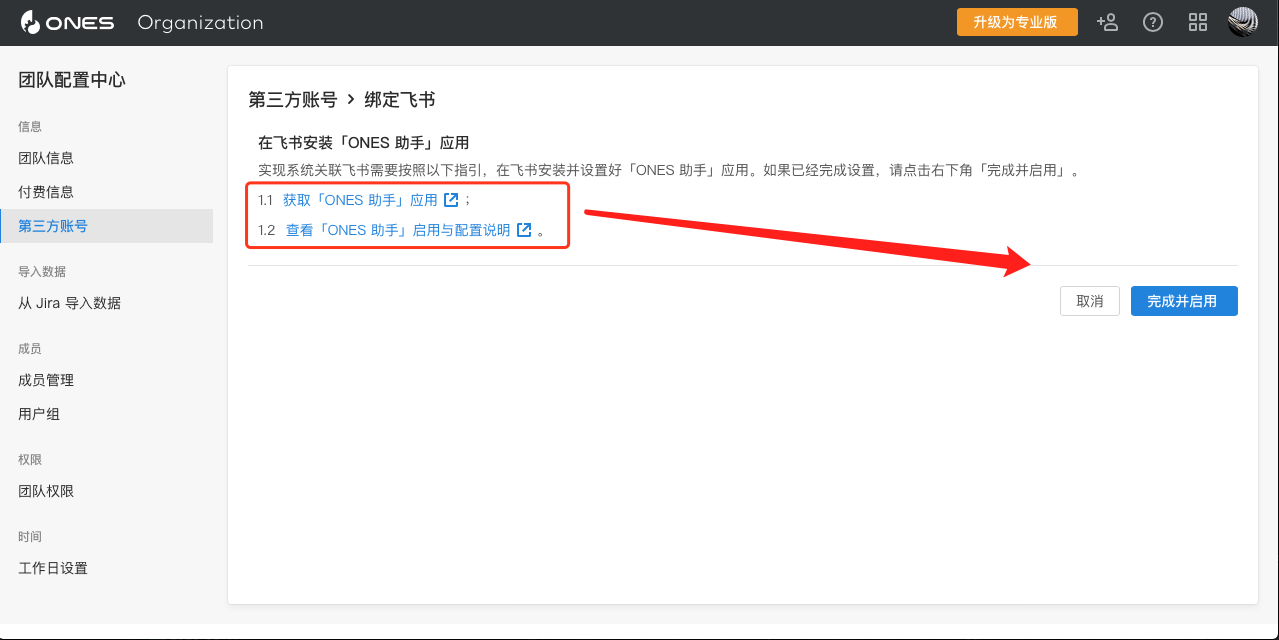Click the 完成并启用 button
1279x640 pixels.
click(x=1184, y=301)
